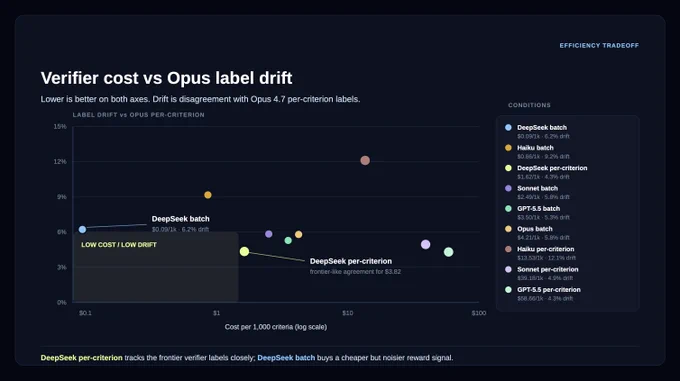Click the 'Verifier cost vs Opus label drift' title
The width and height of the screenshot is (680, 381).
coord(167,78)
